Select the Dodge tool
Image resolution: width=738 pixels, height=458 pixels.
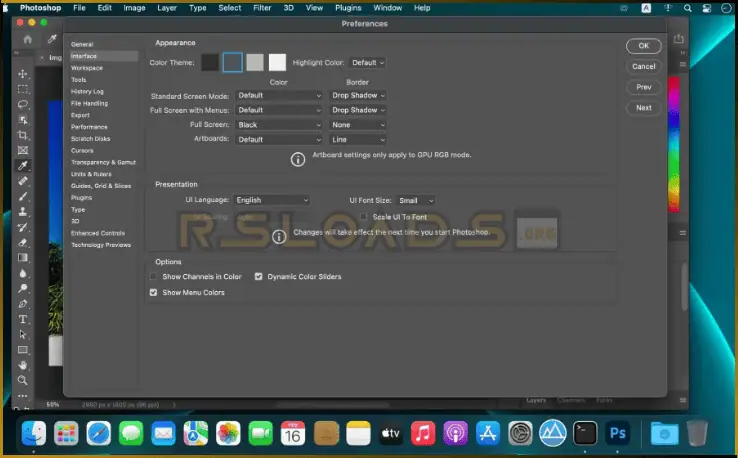[23, 288]
